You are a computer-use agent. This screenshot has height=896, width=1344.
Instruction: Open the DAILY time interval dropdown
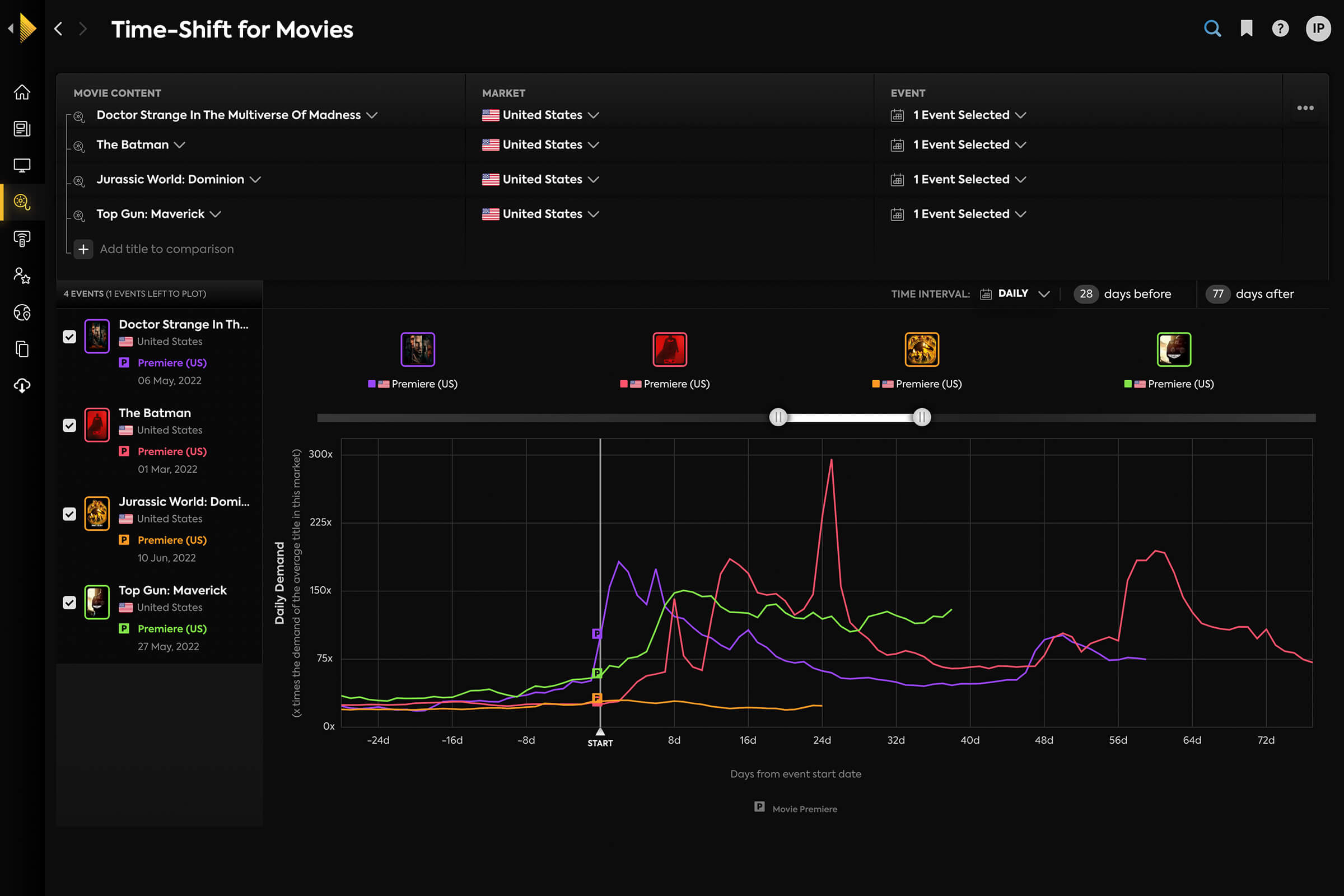point(1024,293)
